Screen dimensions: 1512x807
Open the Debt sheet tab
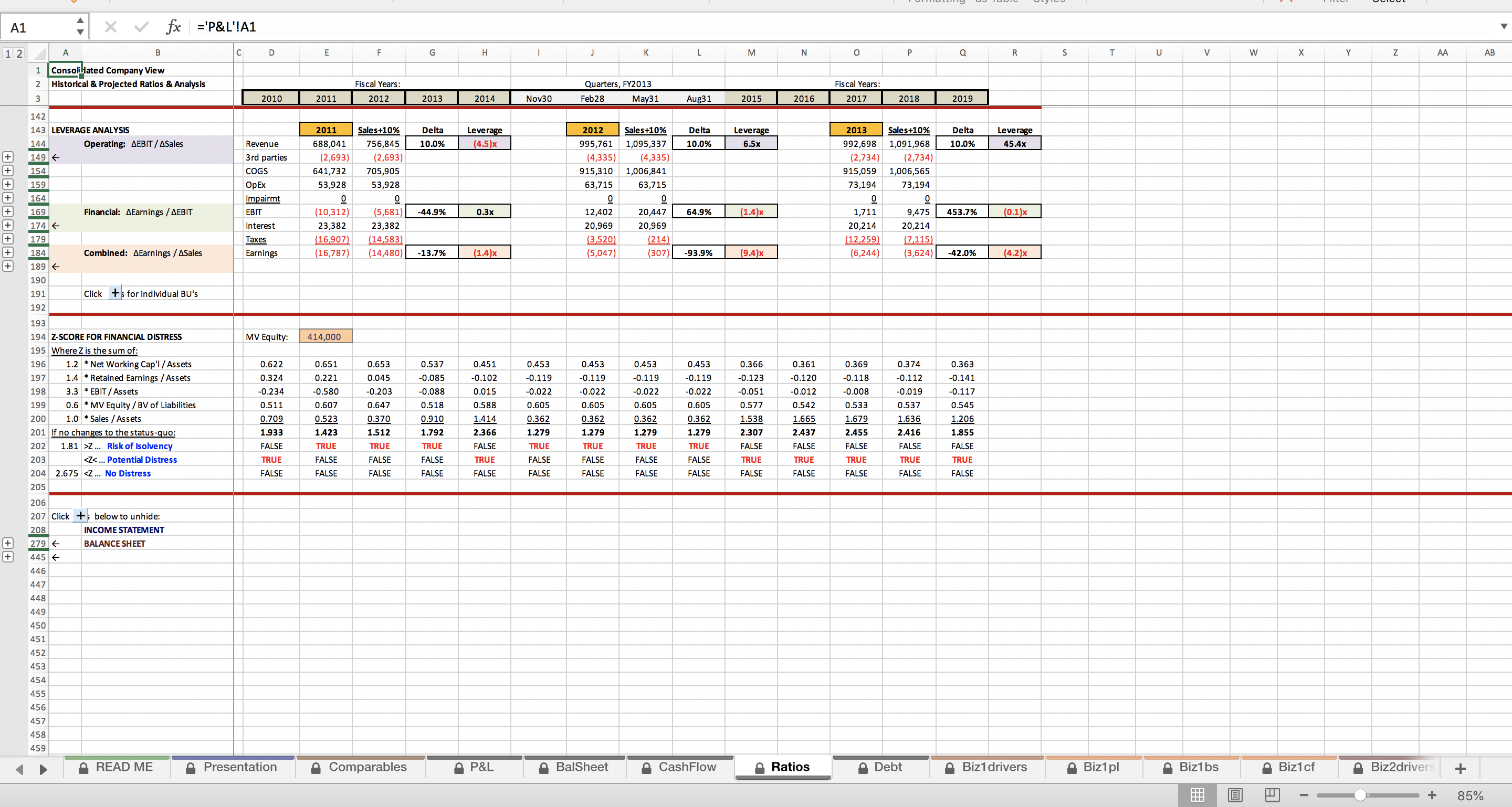pyautogui.click(x=880, y=767)
